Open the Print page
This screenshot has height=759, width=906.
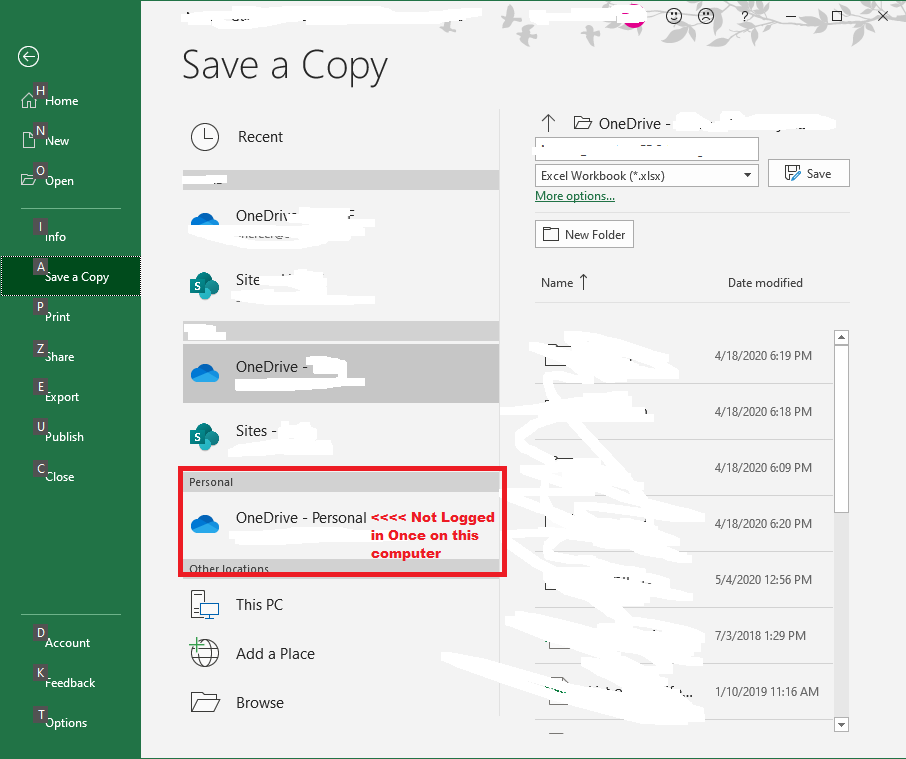point(70,317)
